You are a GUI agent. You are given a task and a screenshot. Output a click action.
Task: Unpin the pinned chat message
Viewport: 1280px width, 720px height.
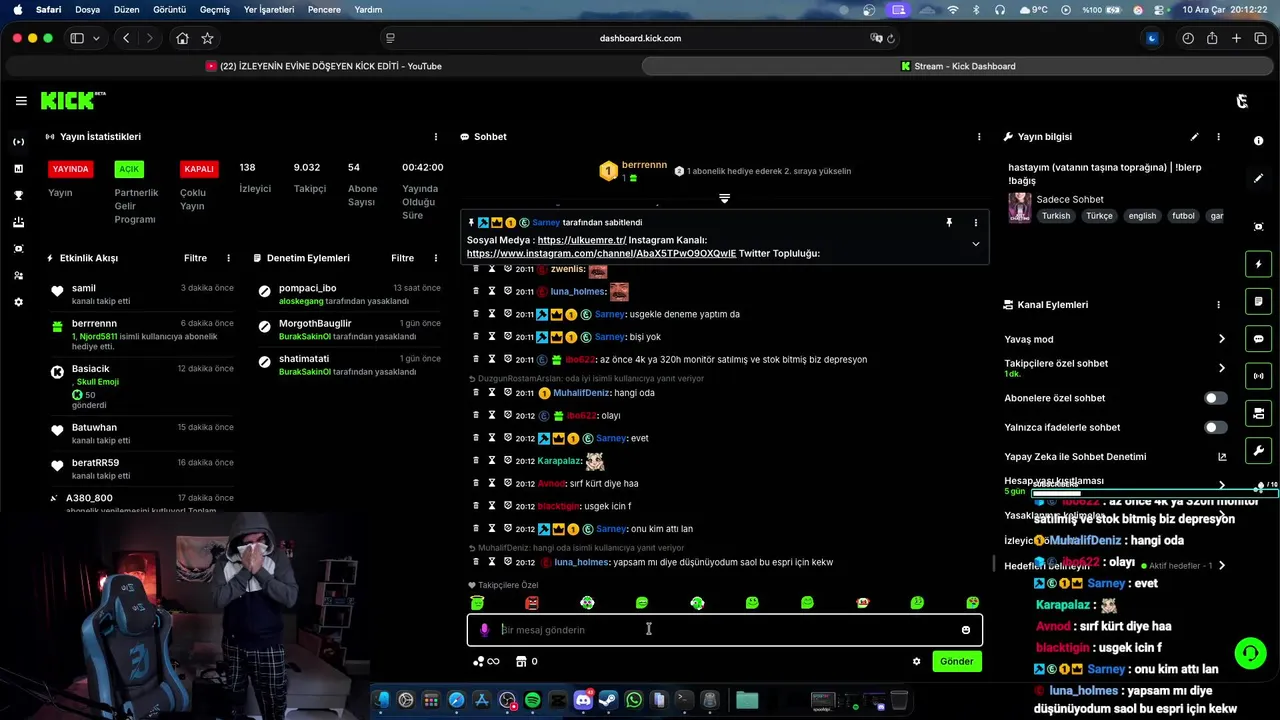949,223
